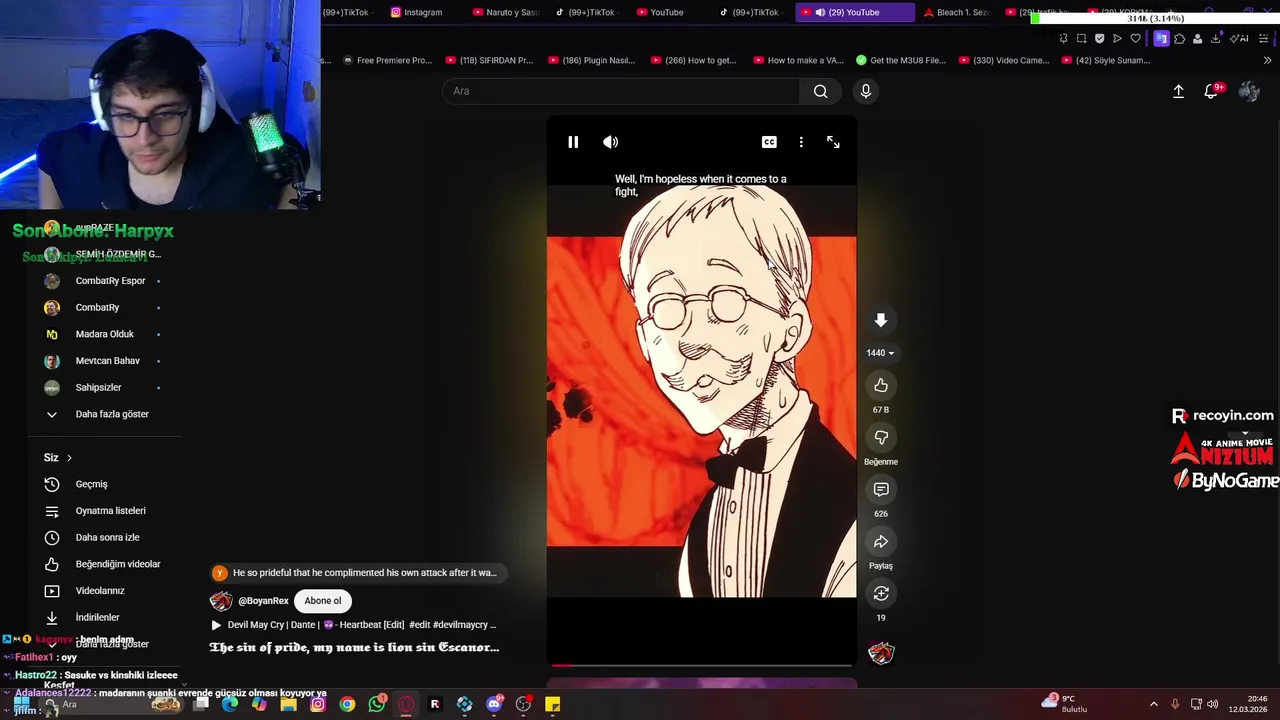The height and width of the screenshot is (720, 1280).
Task: Open the 1440 quality dropdown
Action: [x=880, y=353]
